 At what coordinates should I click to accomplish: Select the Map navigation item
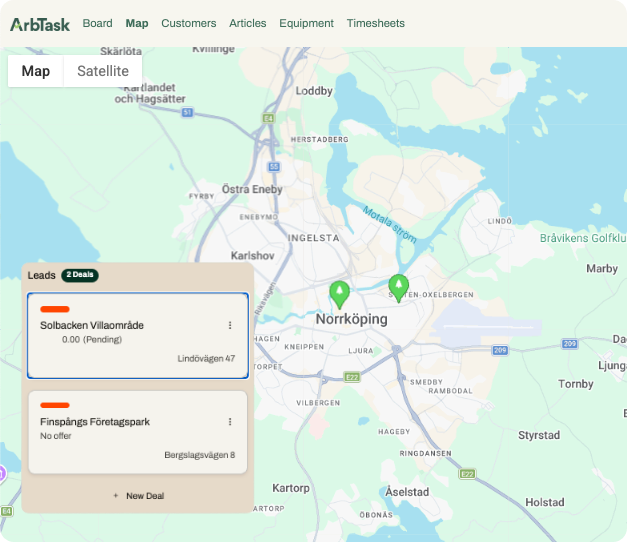(137, 23)
